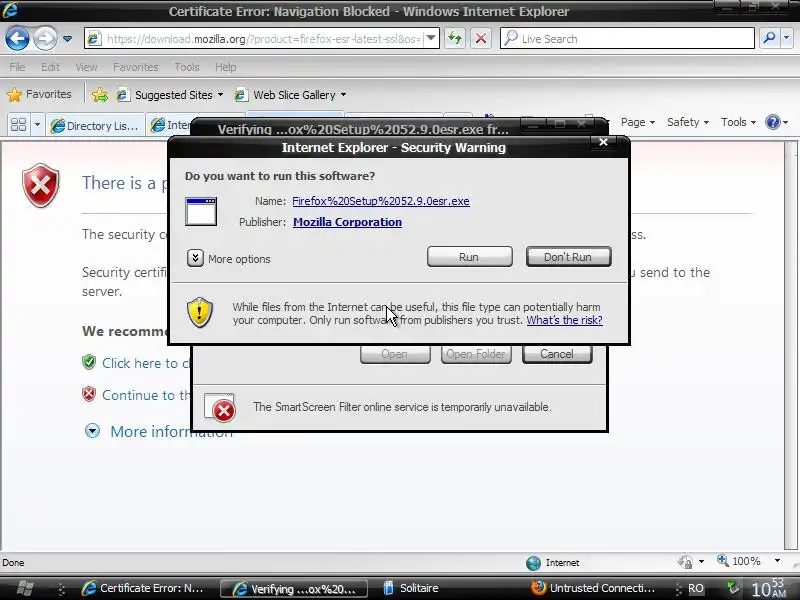Open the Page command bar menu
The height and width of the screenshot is (600, 800).
point(637,122)
